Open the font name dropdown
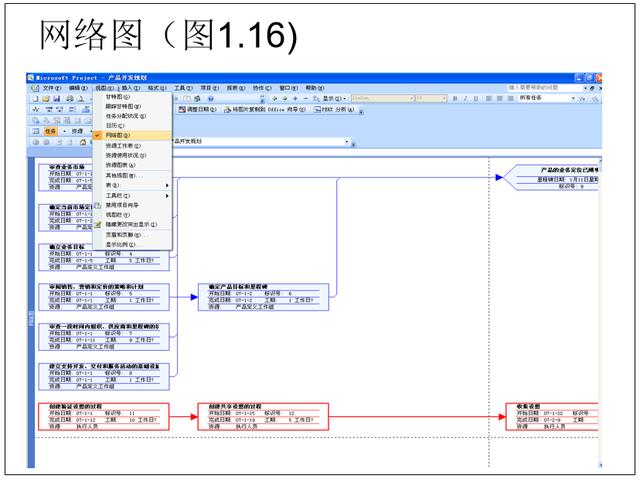 [412, 98]
